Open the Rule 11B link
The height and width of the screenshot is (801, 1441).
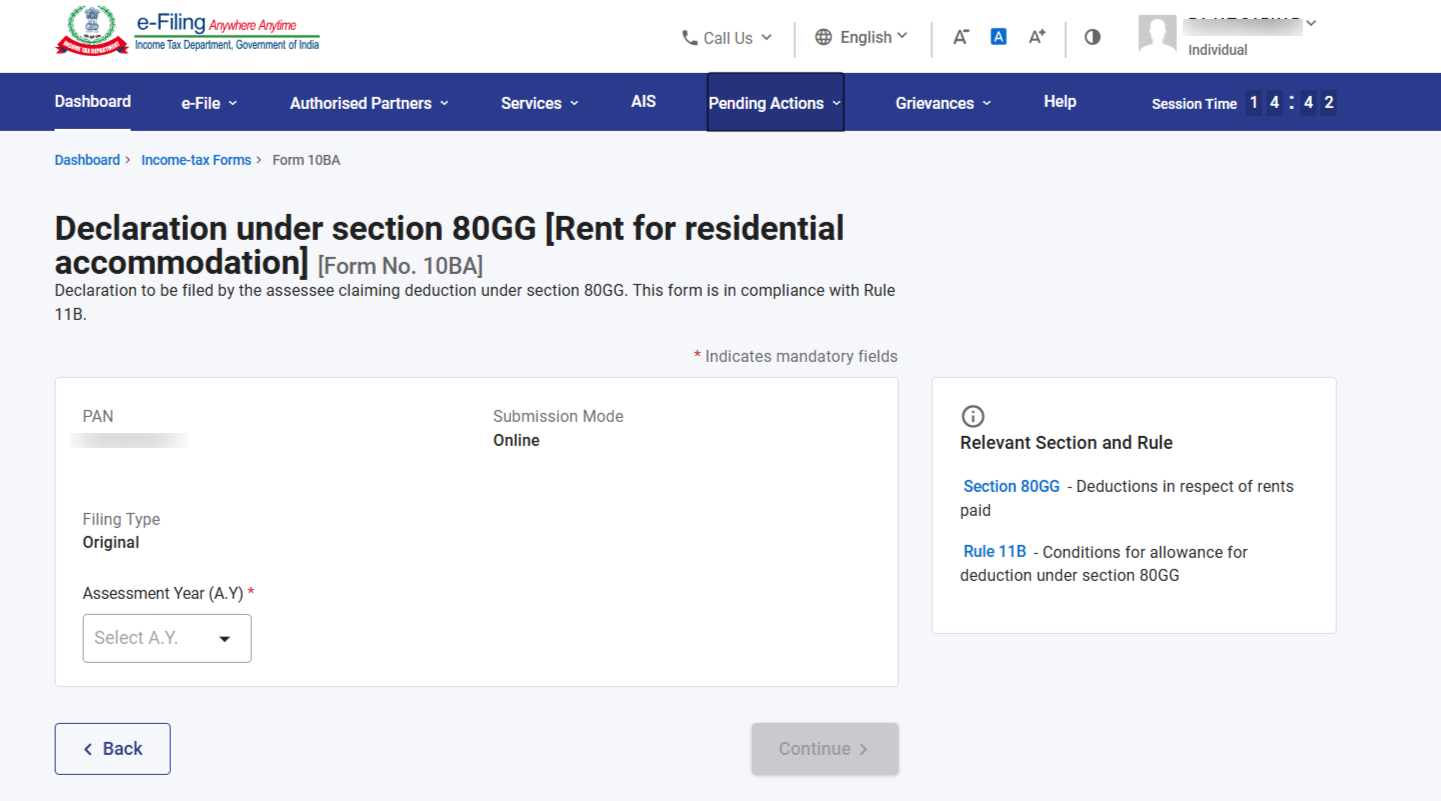point(994,552)
